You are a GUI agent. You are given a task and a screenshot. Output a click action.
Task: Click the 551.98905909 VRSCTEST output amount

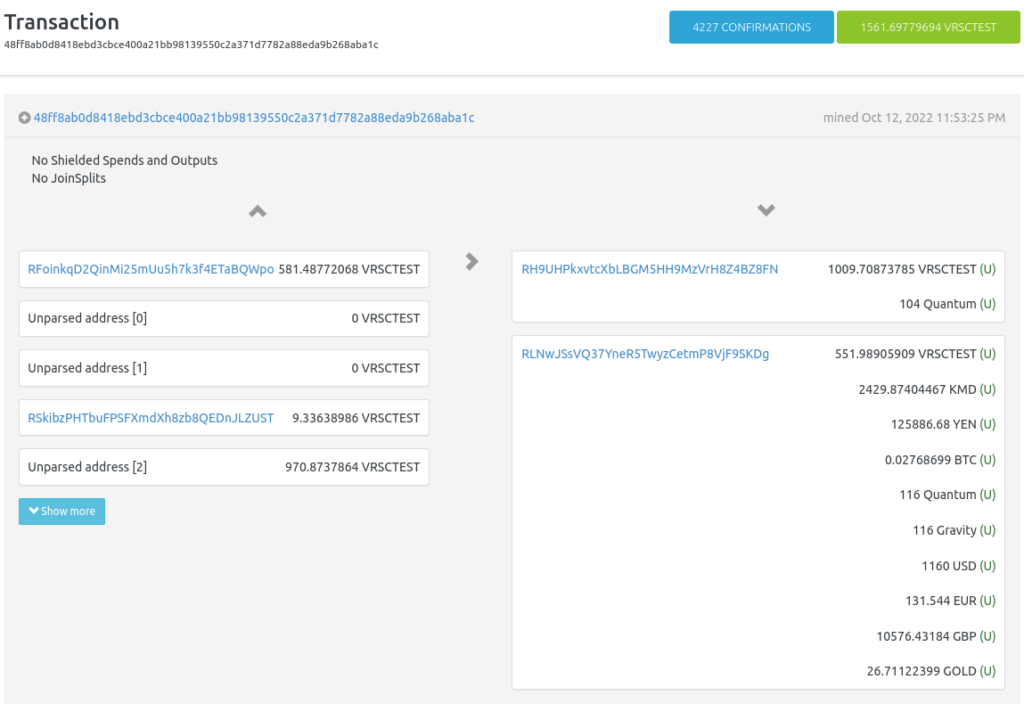tap(906, 354)
